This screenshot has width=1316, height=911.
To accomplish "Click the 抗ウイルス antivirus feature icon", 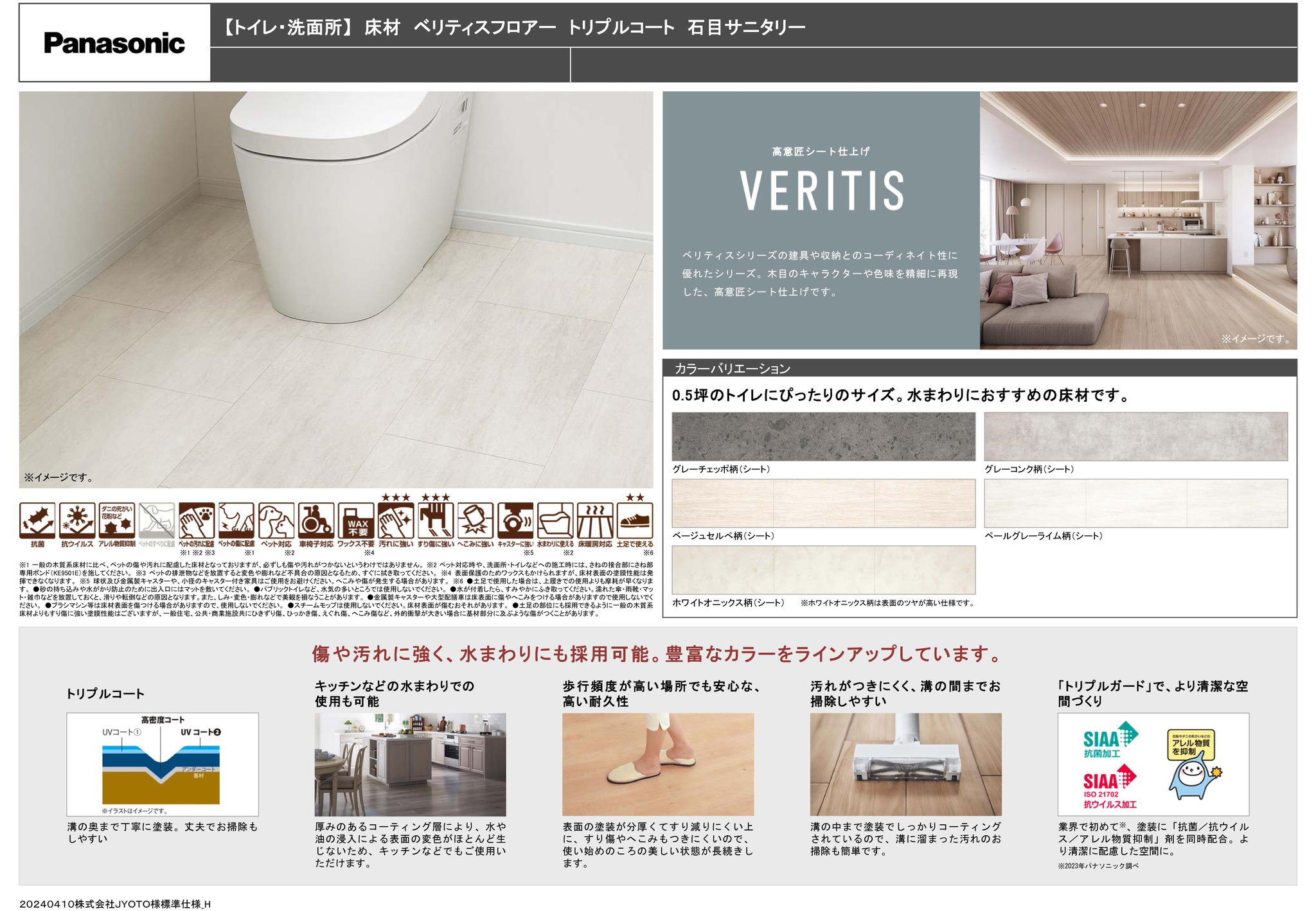I will point(77,520).
